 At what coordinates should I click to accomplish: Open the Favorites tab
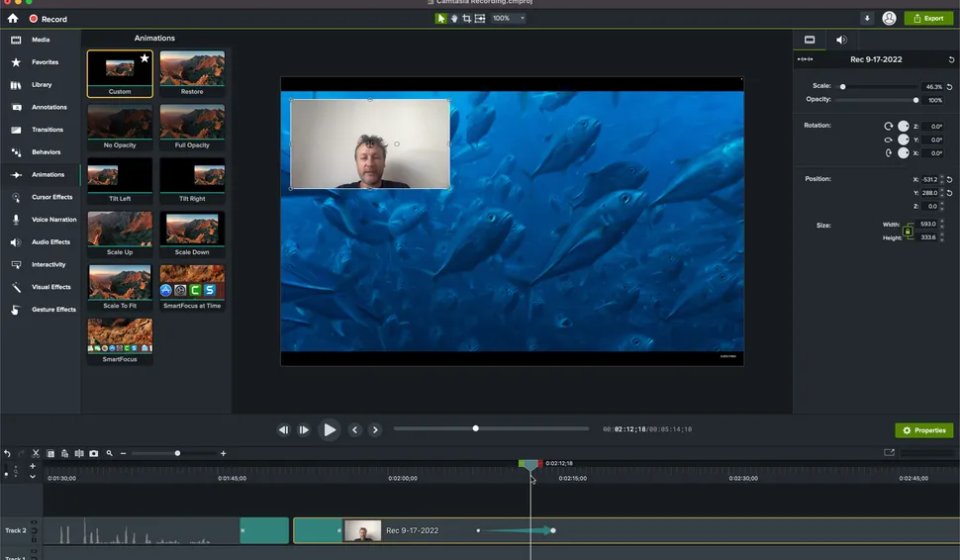(x=40, y=62)
